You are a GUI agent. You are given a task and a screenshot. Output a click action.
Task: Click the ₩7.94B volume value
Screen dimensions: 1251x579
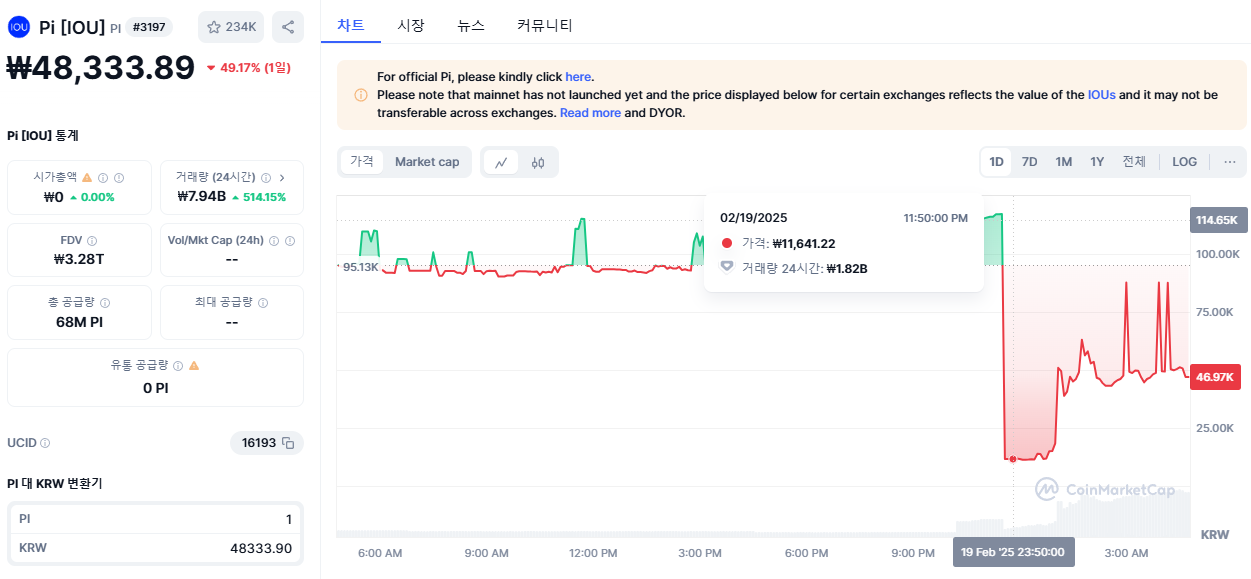[x=201, y=196]
